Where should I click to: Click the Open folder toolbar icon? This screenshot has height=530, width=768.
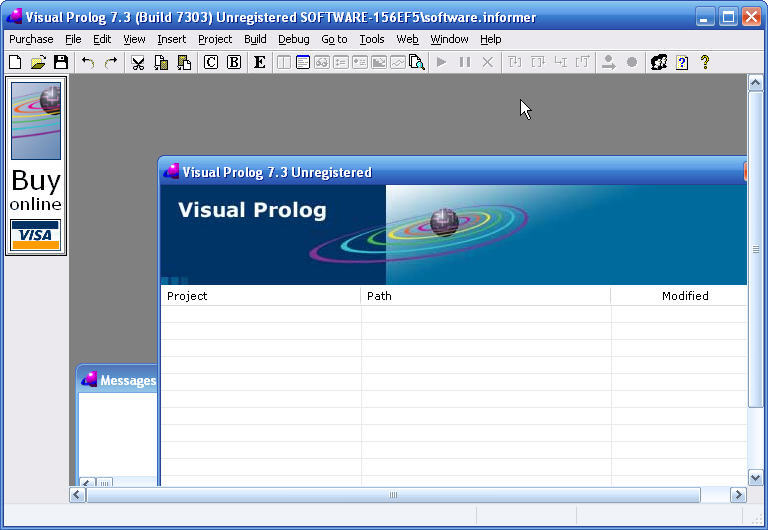(x=38, y=62)
